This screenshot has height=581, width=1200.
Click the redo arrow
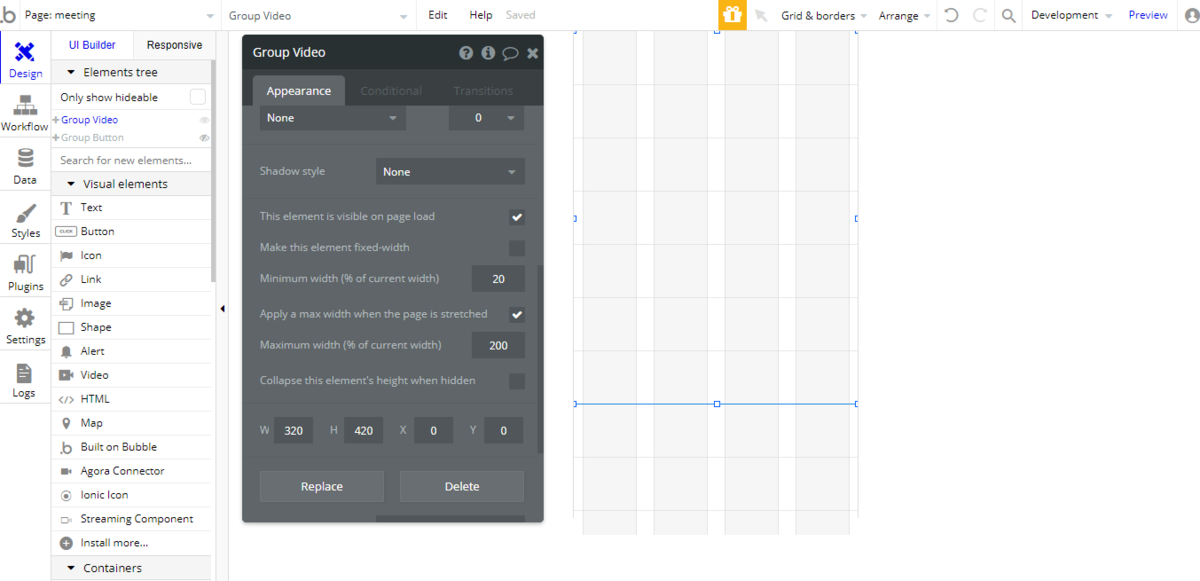[x=980, y=15]
